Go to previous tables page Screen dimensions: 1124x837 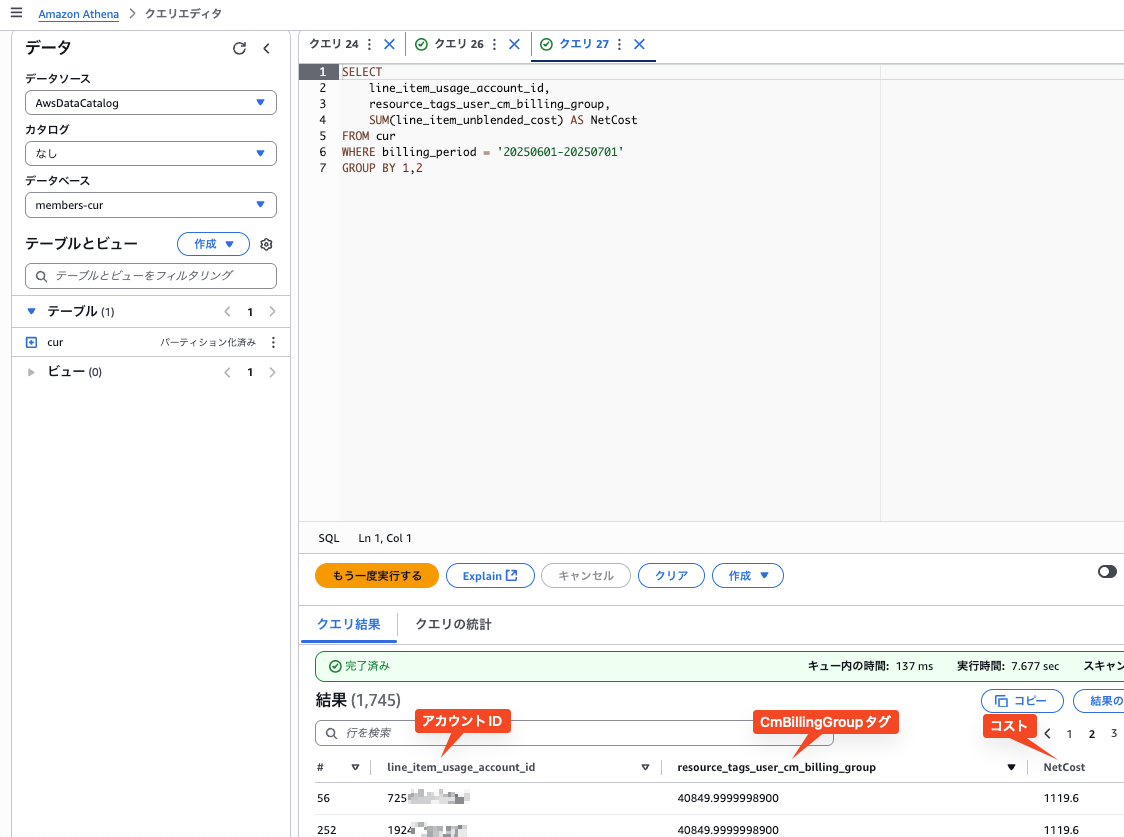pos(227,312)
